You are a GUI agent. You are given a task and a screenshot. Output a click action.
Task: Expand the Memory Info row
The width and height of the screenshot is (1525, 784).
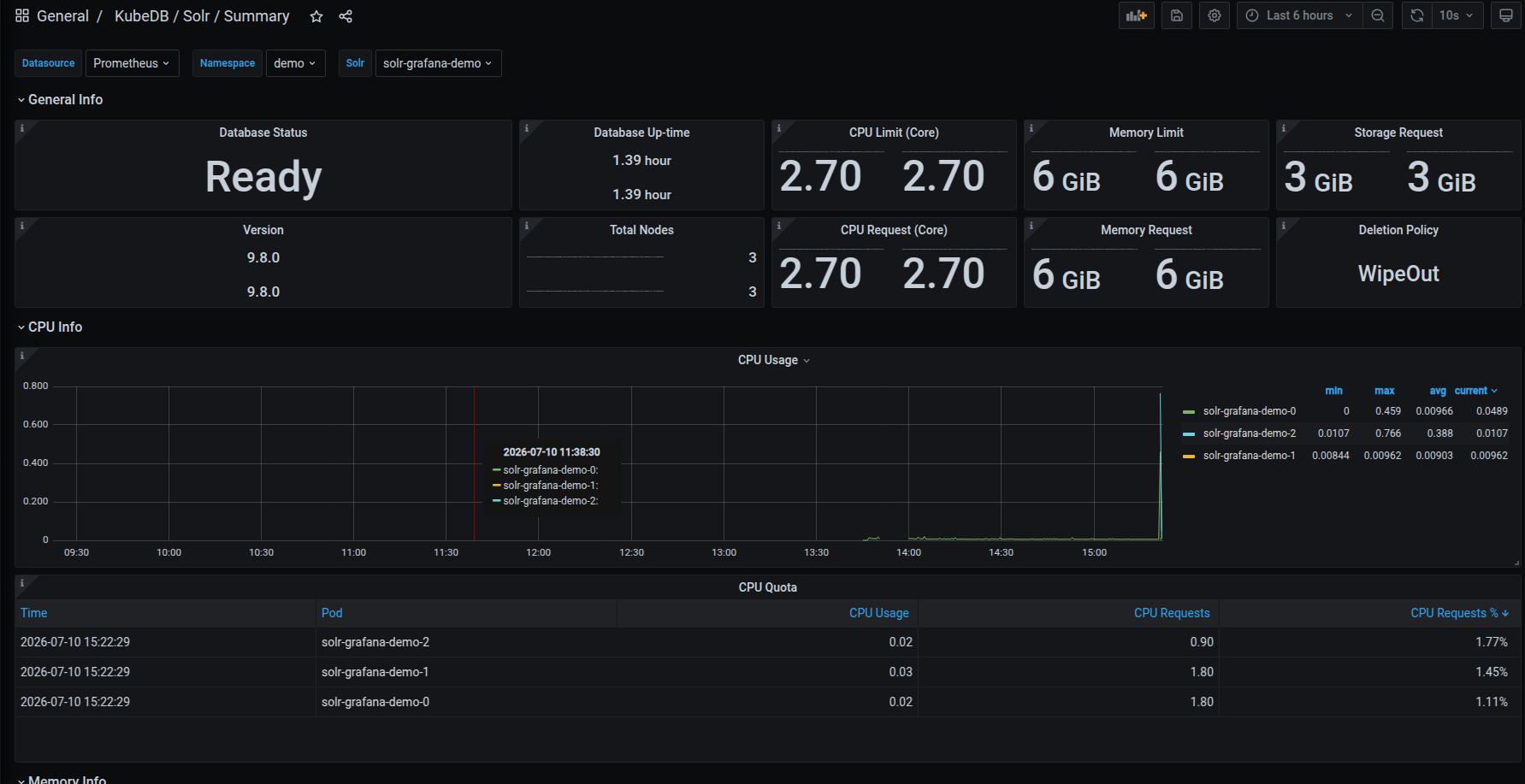pos(62,779)
